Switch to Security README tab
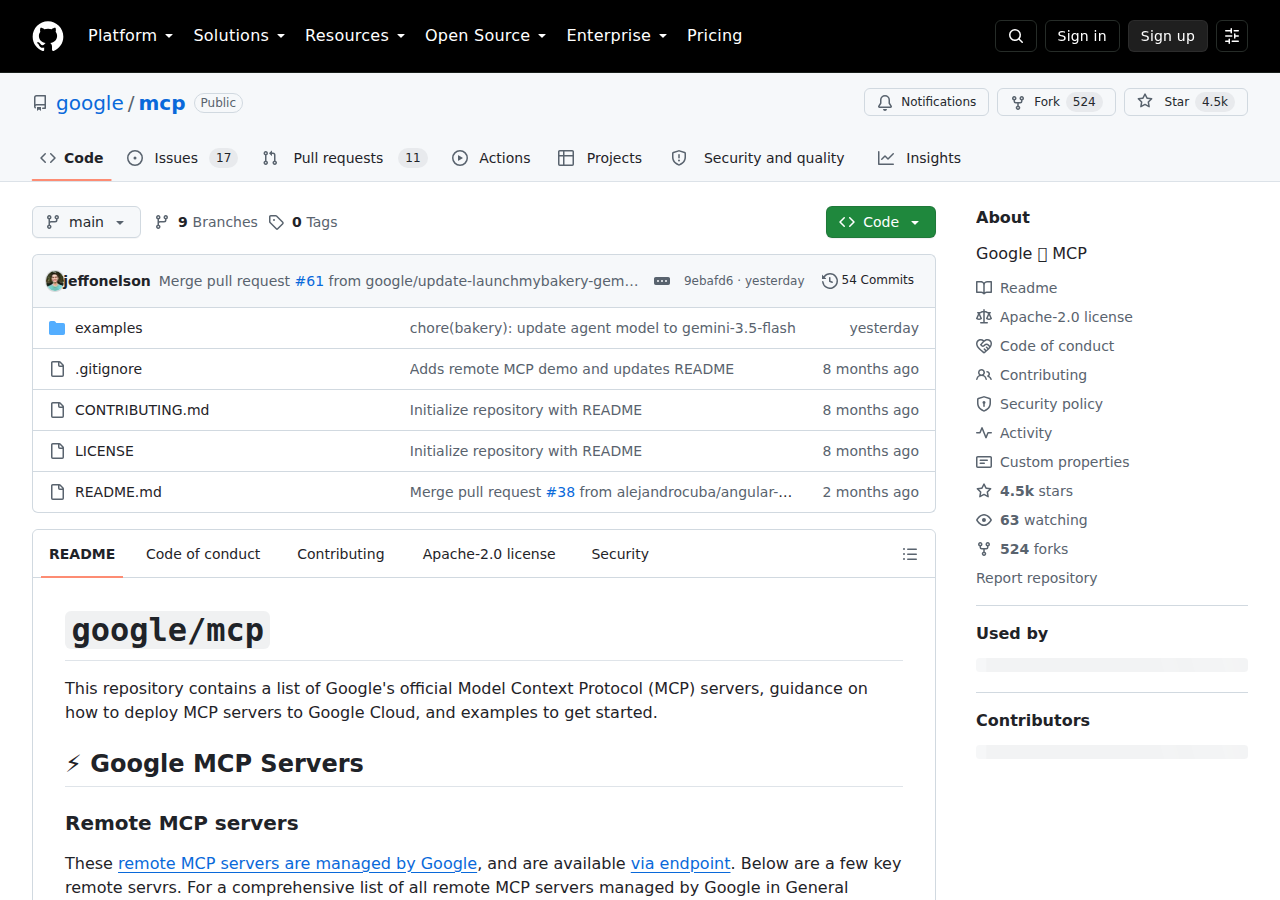This screenshot has width=1280, height=900. click(620, 554)
